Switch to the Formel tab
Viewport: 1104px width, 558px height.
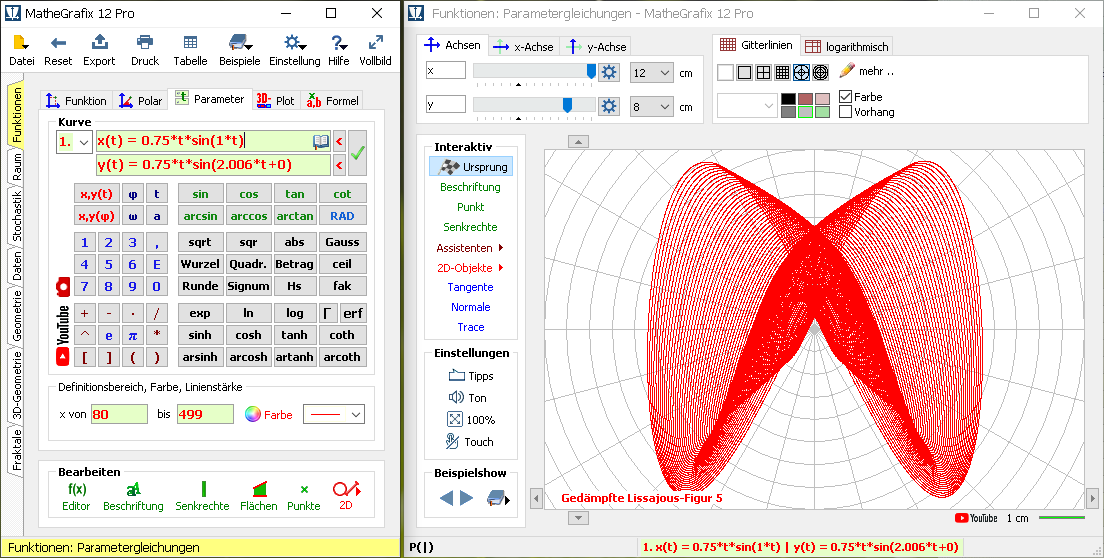coord(333,101)
